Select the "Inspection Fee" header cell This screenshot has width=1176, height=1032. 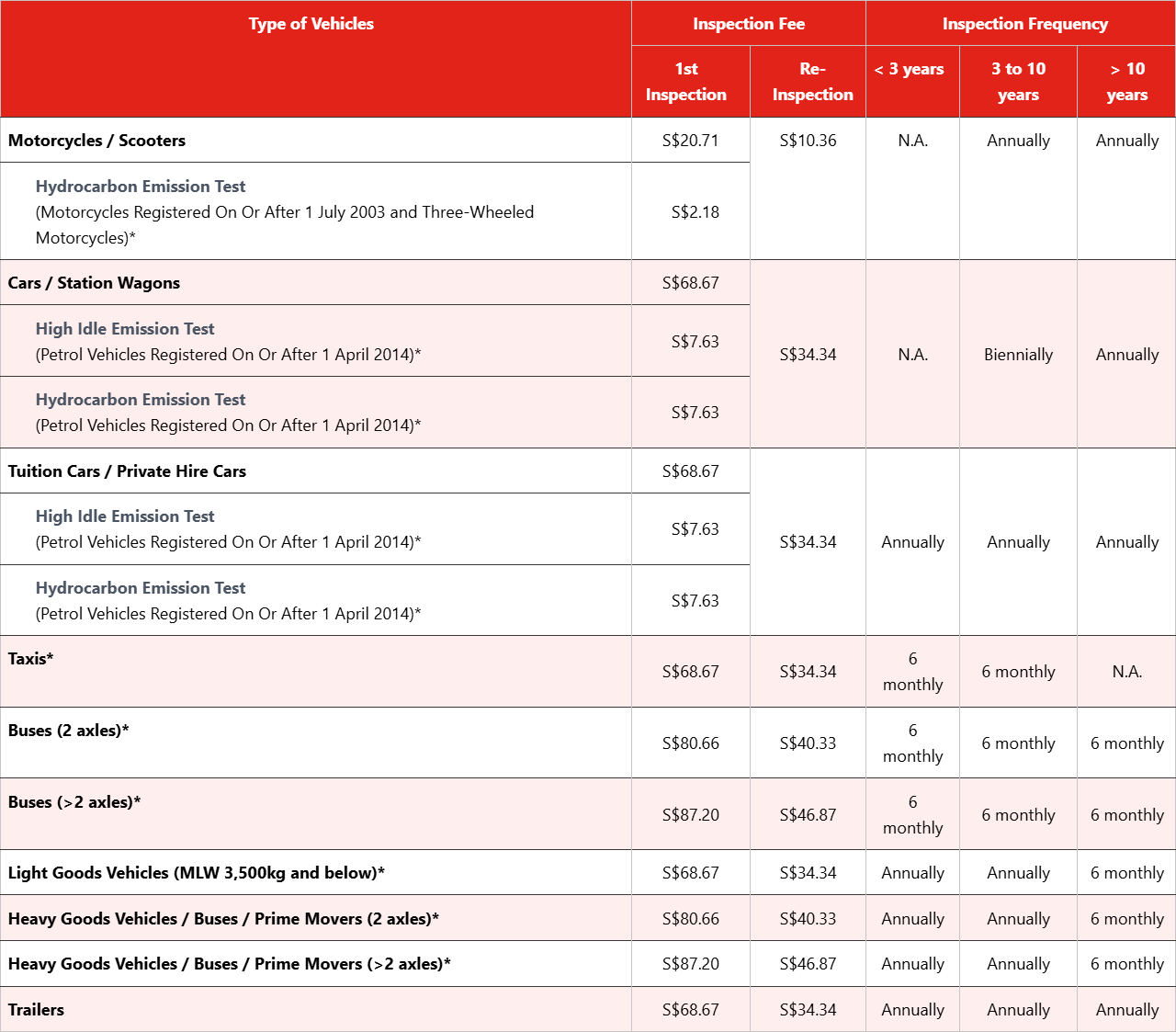point(748,24)
